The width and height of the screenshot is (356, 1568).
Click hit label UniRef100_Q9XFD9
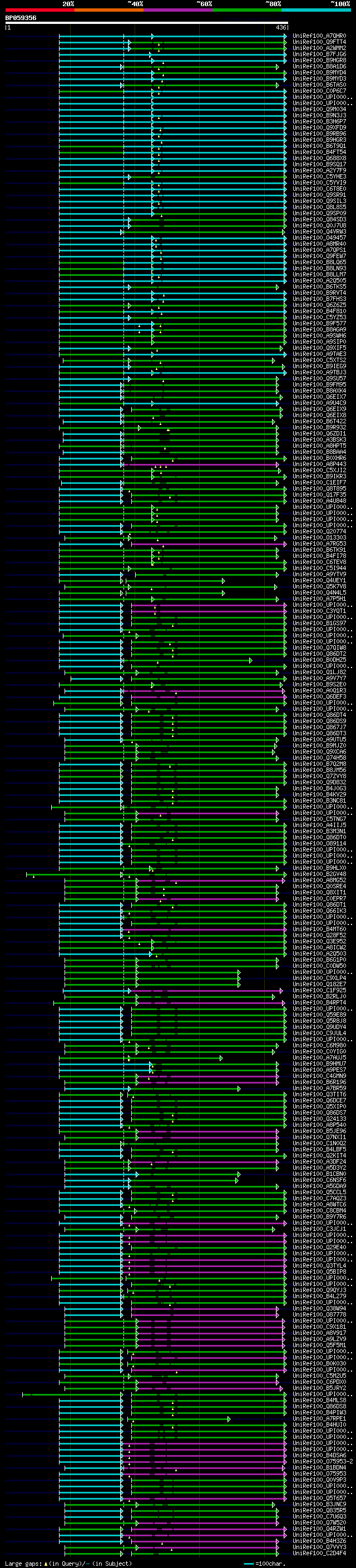click(x=319, y=128)
